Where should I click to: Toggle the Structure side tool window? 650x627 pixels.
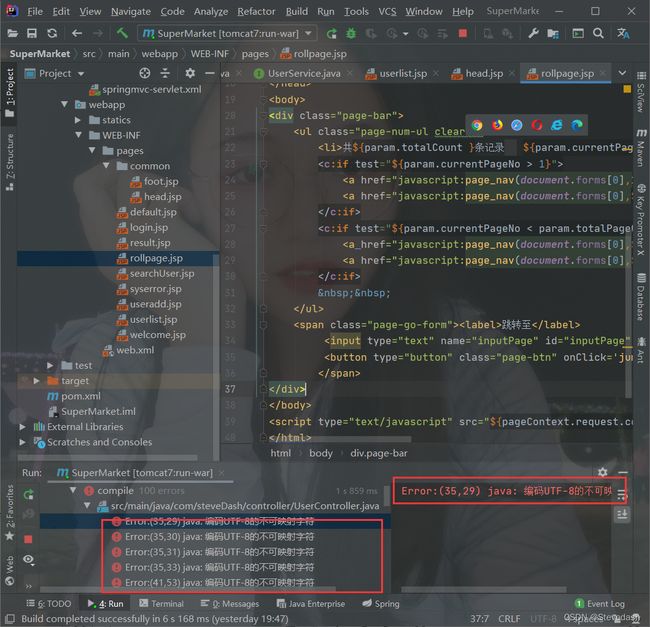(10, 162)
